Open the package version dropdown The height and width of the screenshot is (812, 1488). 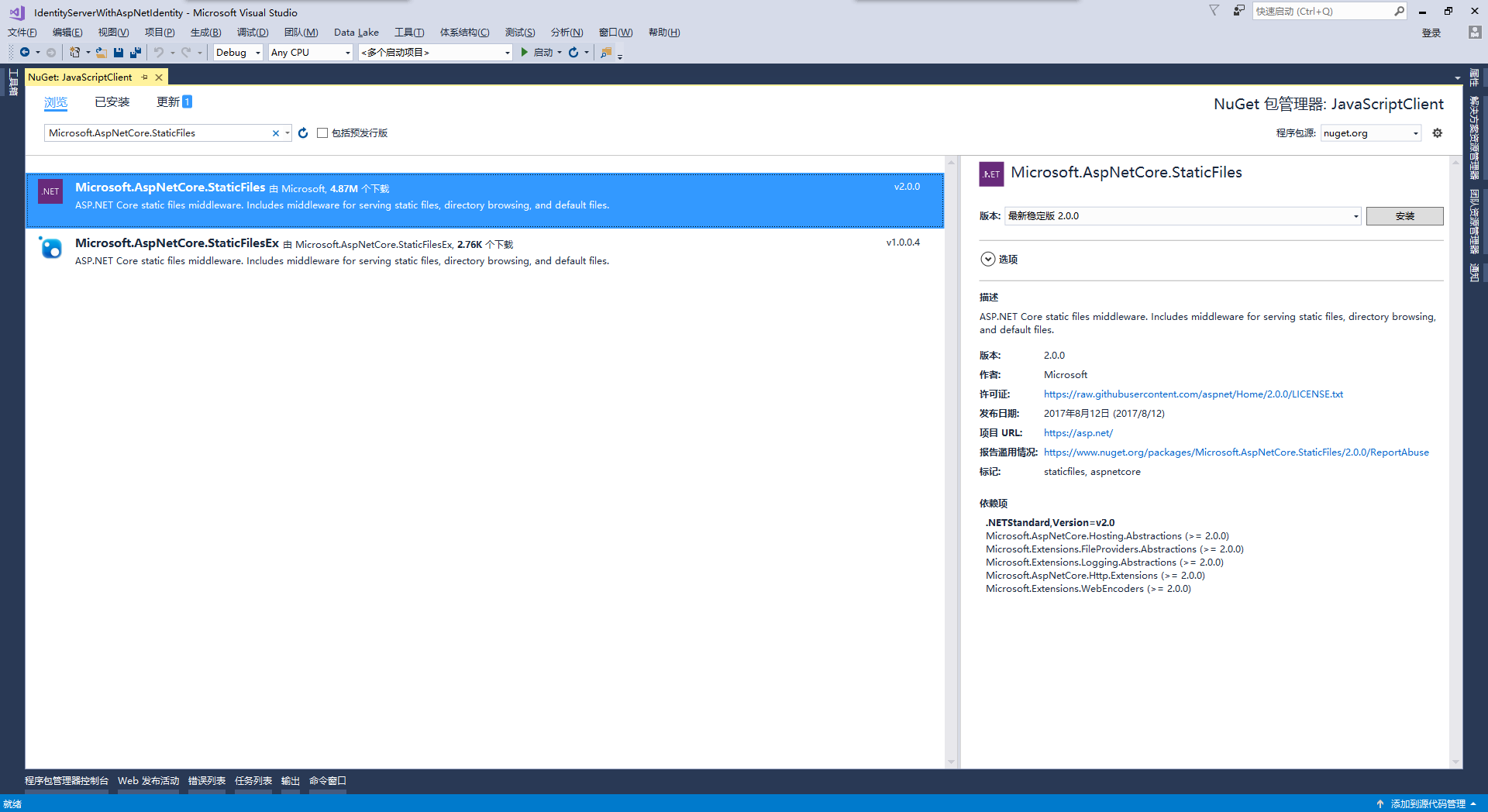pos(1183,216)
